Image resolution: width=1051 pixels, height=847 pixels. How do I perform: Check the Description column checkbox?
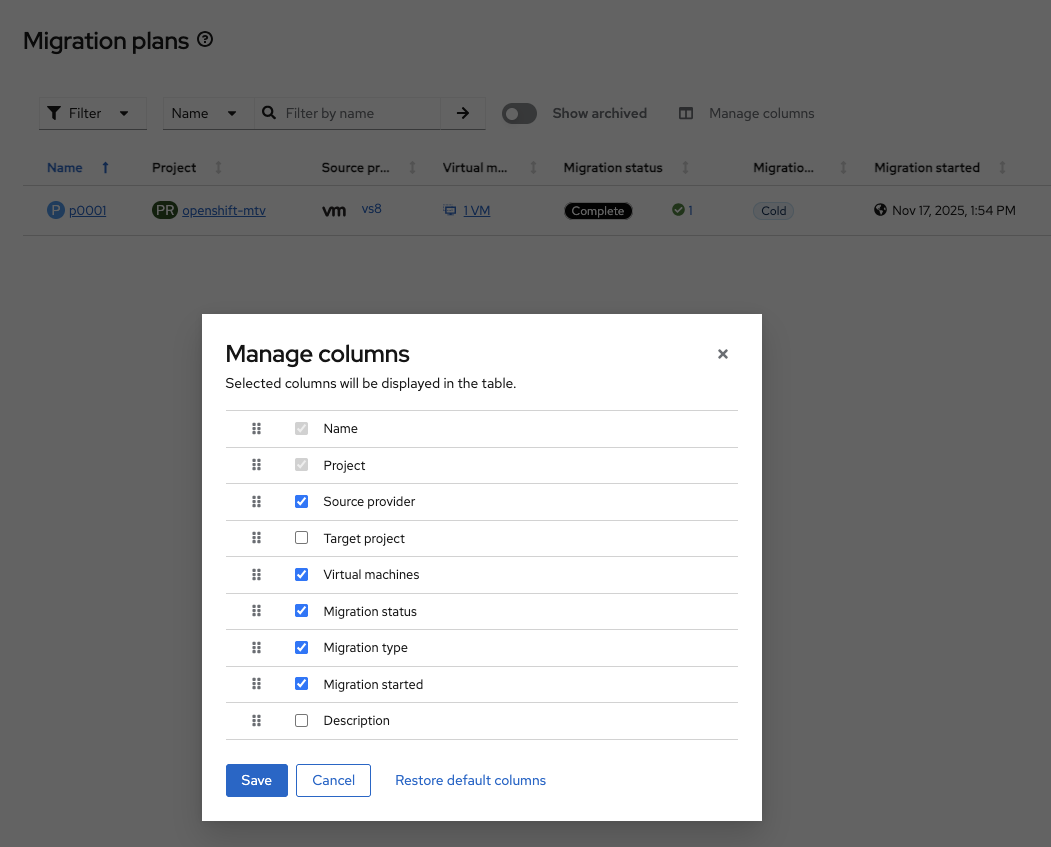pyautogui.click(x=302, y=720)
